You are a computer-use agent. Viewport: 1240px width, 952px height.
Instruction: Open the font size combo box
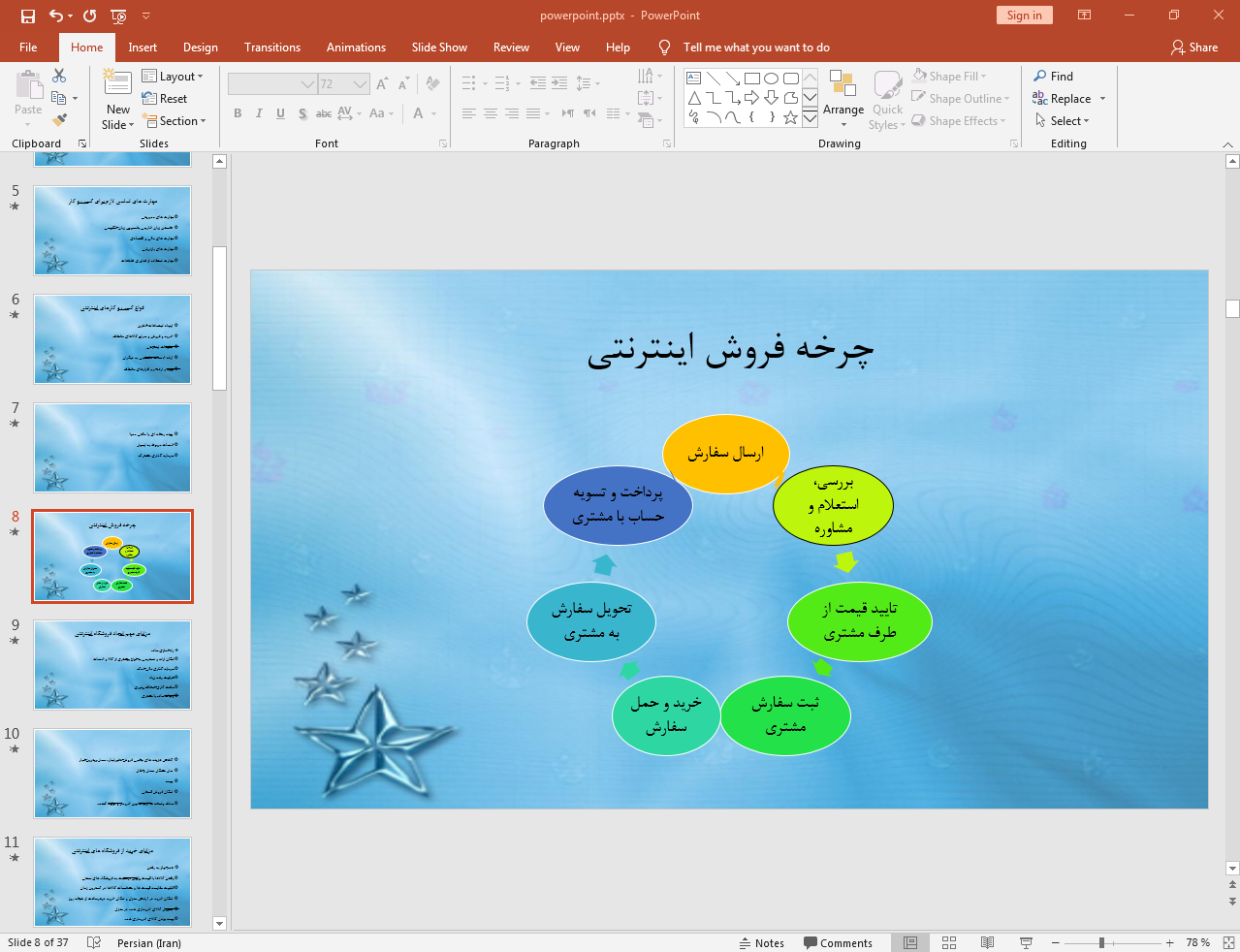(344, 84)
